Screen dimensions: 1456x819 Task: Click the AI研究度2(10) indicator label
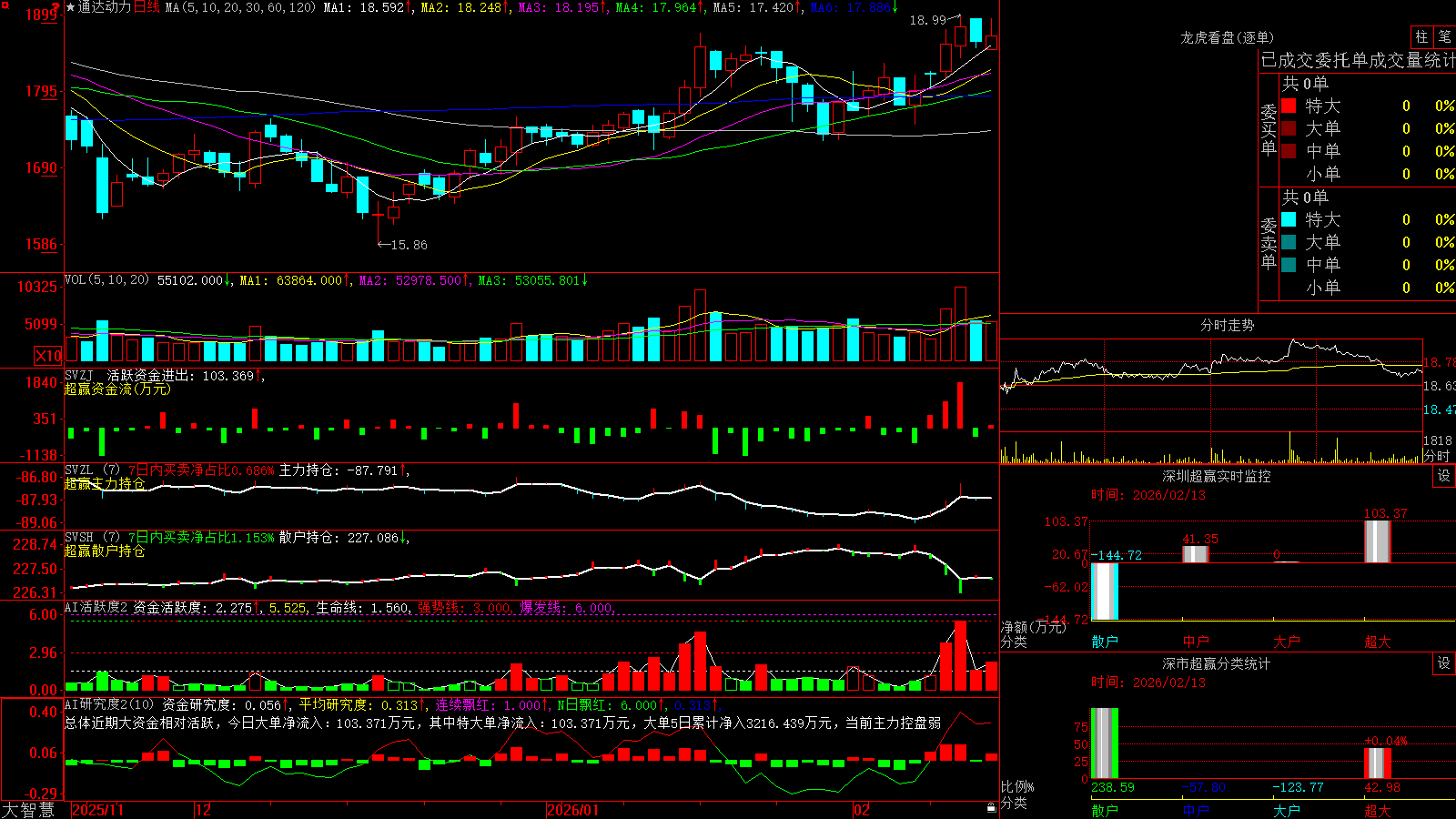click(x=109, y=704)
